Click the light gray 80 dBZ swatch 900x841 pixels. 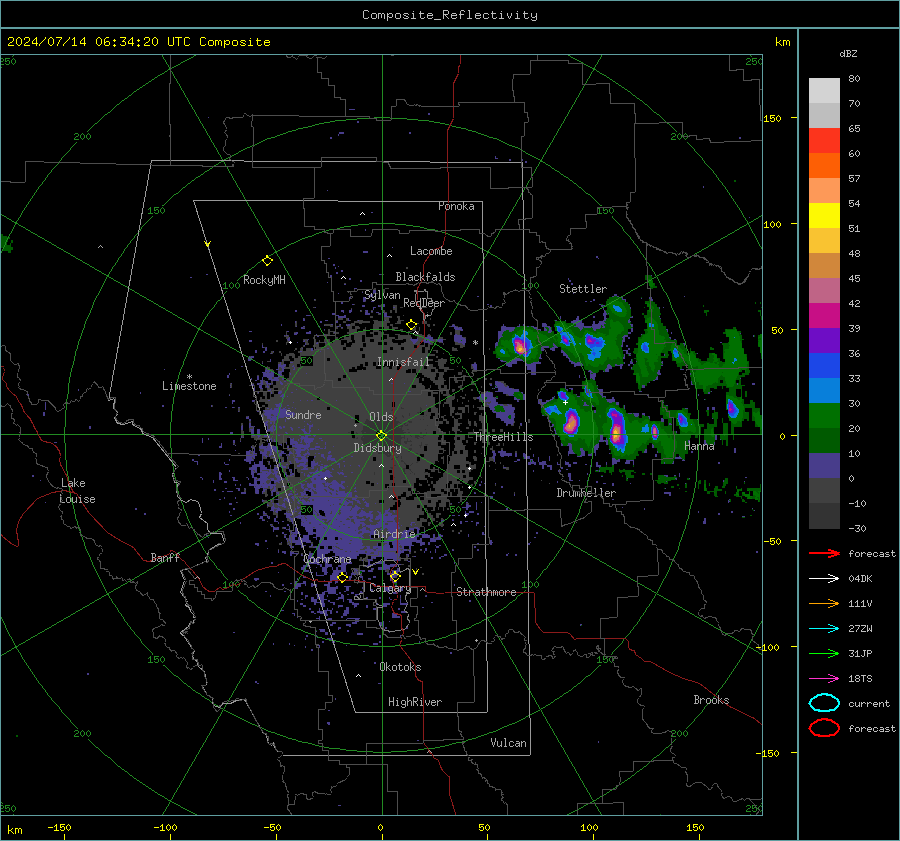click(x=824, y=90)
